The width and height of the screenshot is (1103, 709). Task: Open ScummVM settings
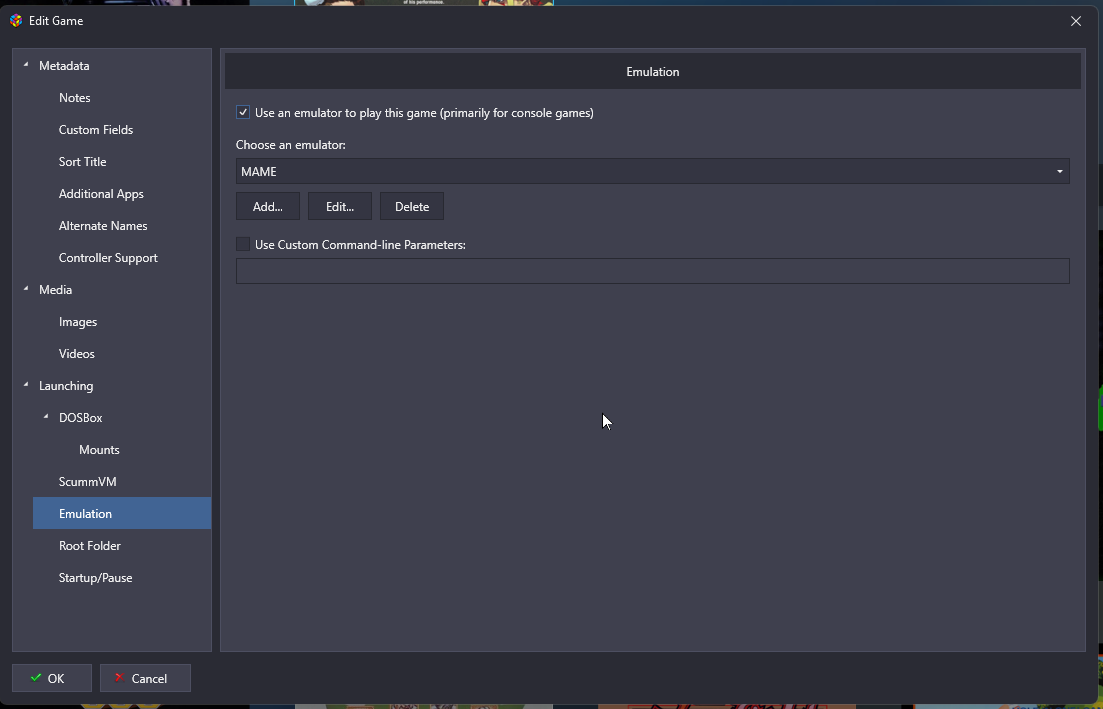coord(87,482)
